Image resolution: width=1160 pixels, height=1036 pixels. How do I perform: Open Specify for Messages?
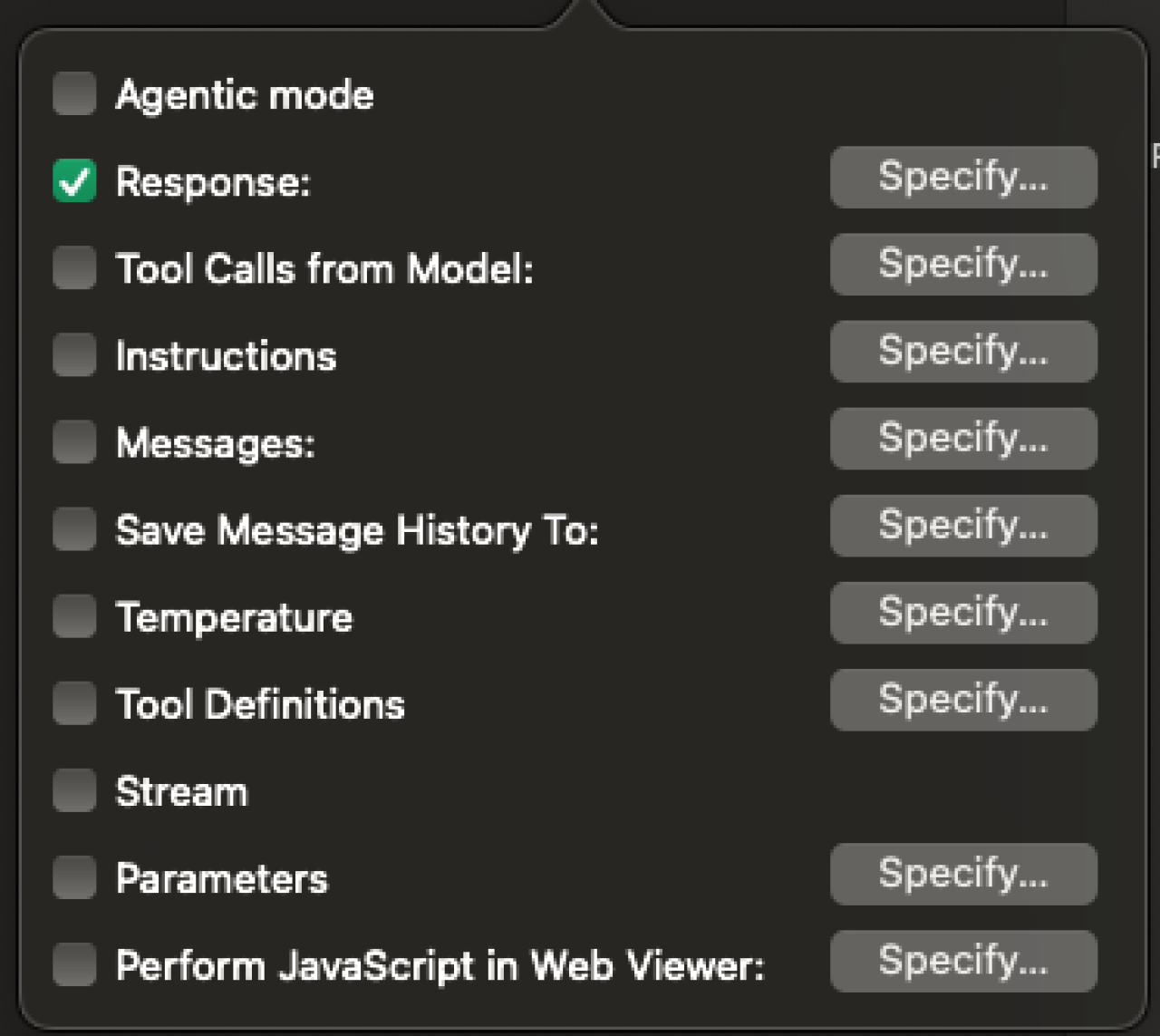(962, 439)
